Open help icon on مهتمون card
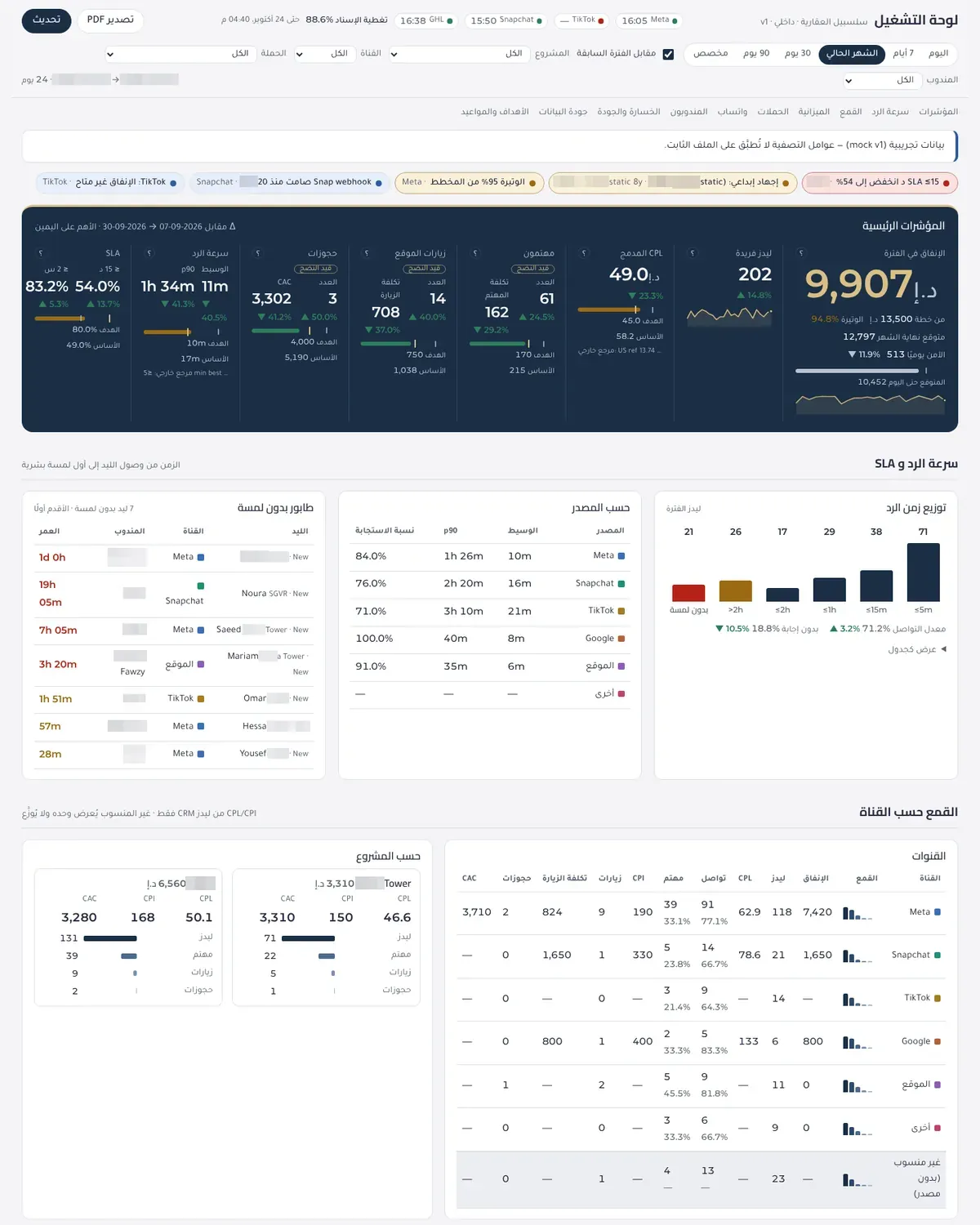This screenshot has height=1225, width=980. [475, 253]
